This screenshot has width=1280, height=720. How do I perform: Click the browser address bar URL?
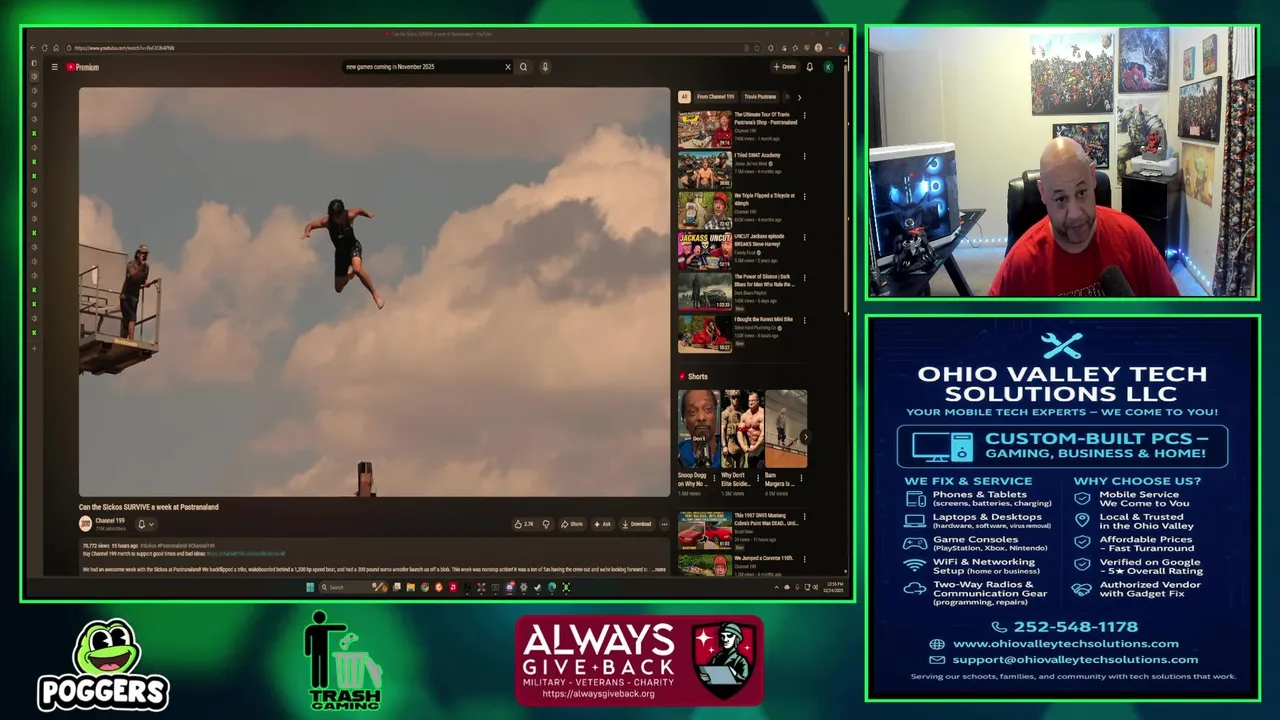click(x=124, y=48)
